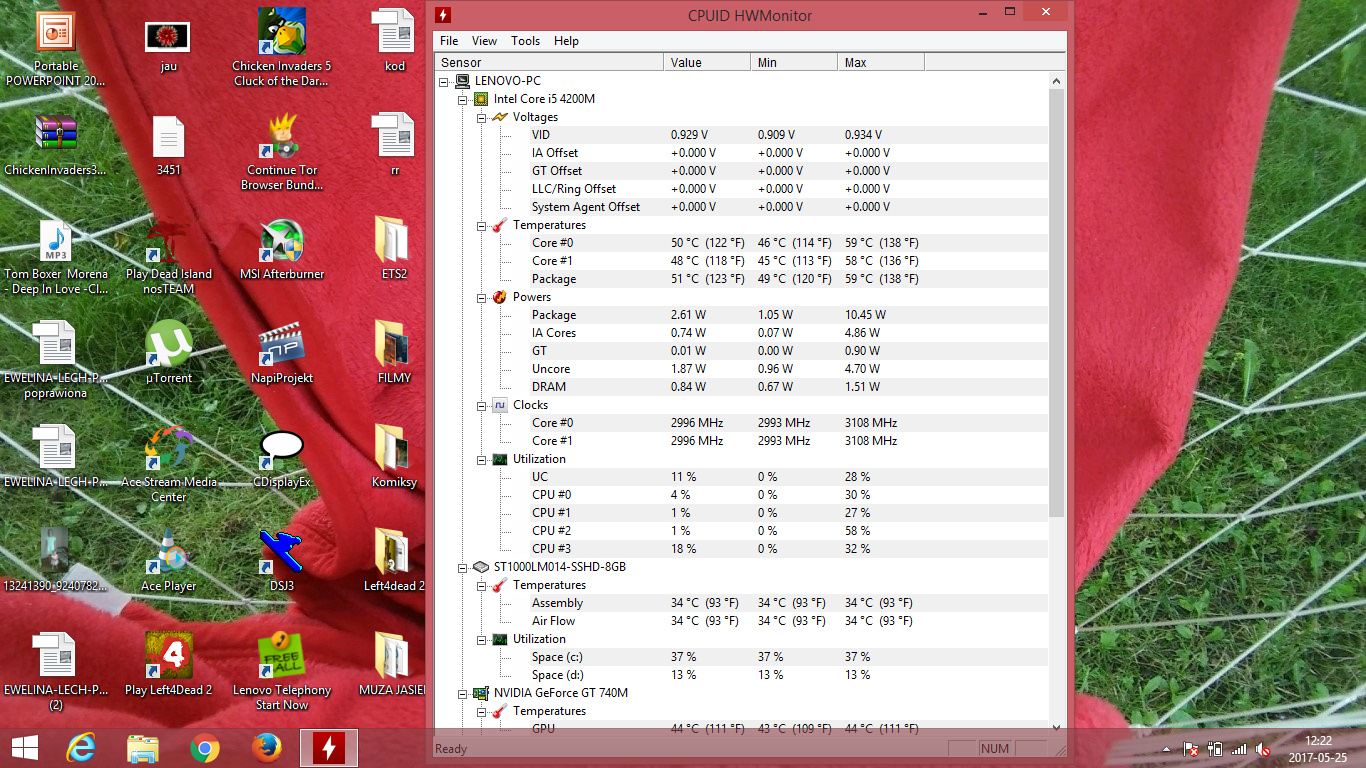Open the MSI Afterburner desktop shortcut
The height and width of the screenshot is (768, 1366).
282,250
